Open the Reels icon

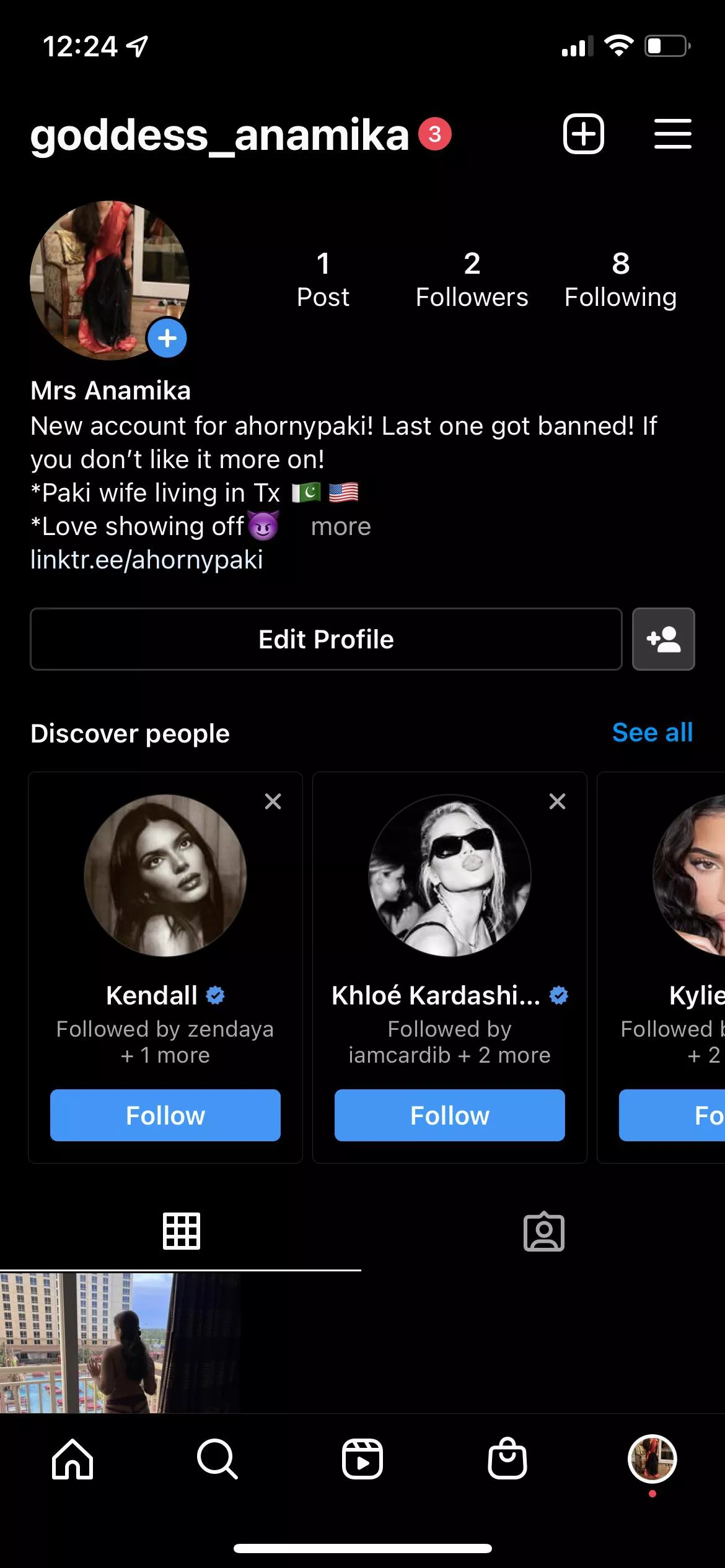362,1459
